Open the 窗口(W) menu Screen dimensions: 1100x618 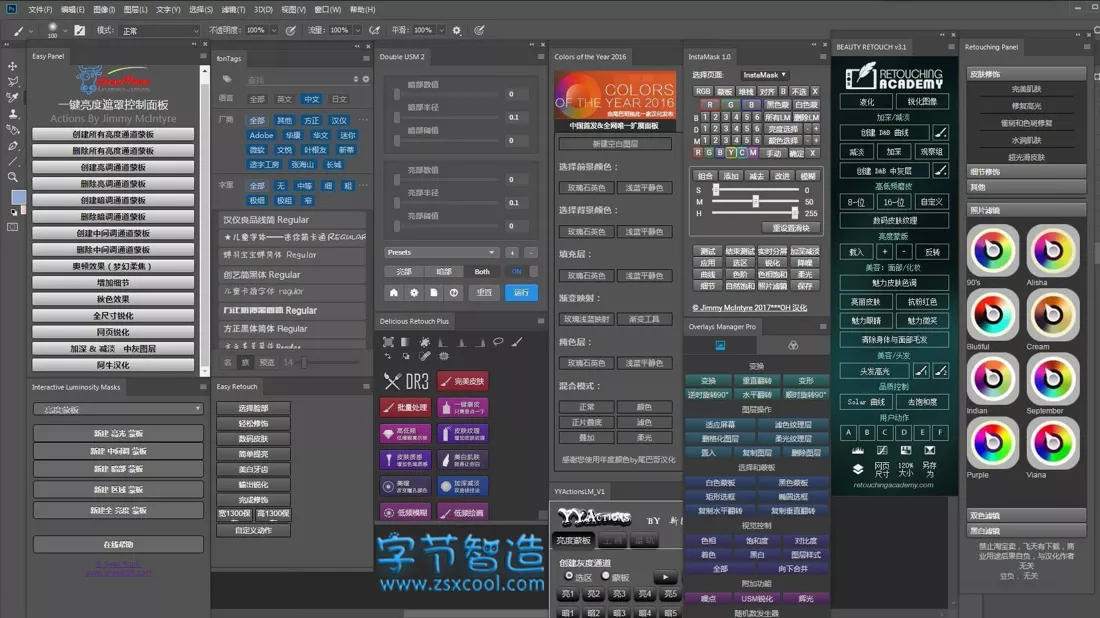(328, 10)
